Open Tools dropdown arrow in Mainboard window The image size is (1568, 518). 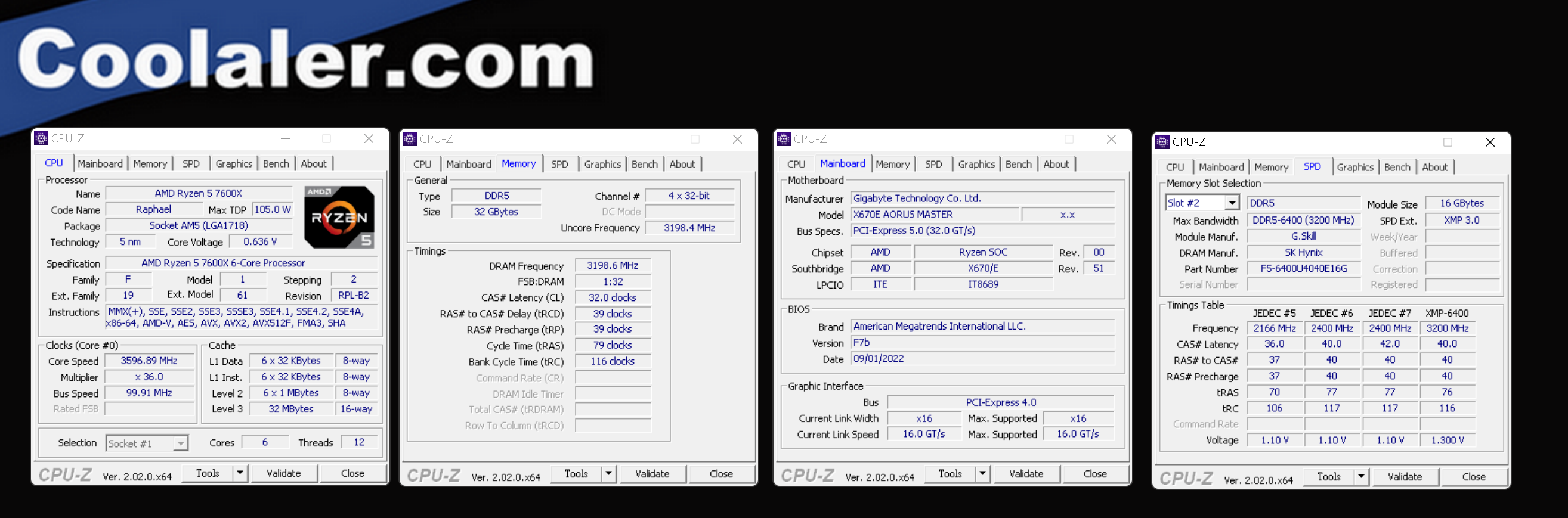tap(982, 473)
